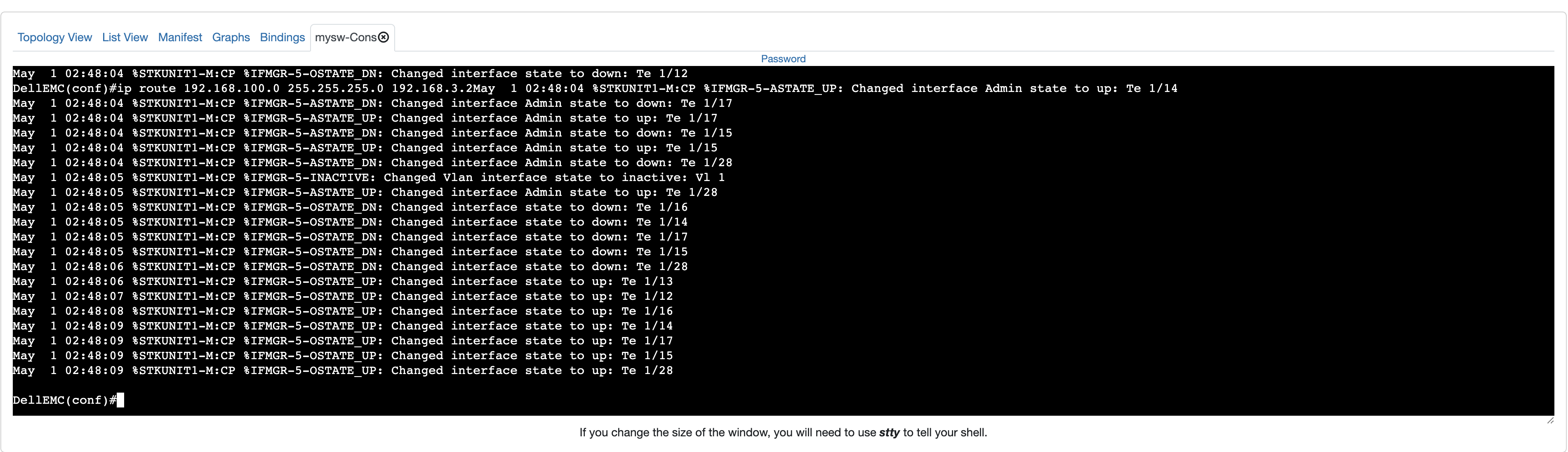Click the Vlan interface state inactive Vl 1 line
The width and height of the screenshot is (1568, 452).
(368, 178)
